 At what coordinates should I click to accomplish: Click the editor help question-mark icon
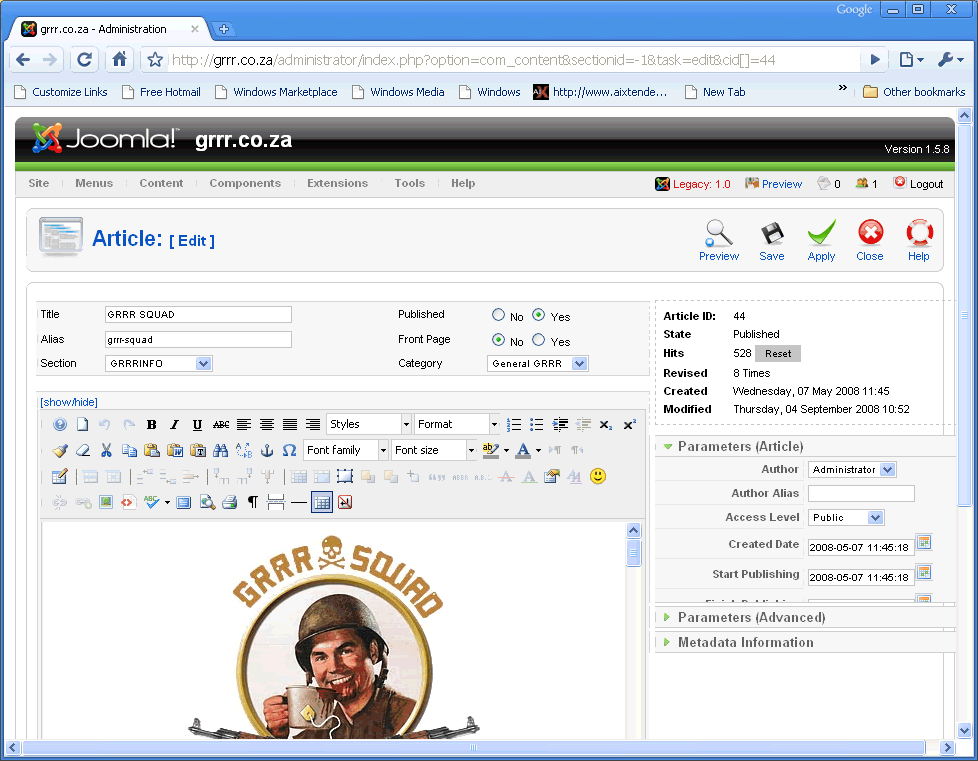point(60,425)
